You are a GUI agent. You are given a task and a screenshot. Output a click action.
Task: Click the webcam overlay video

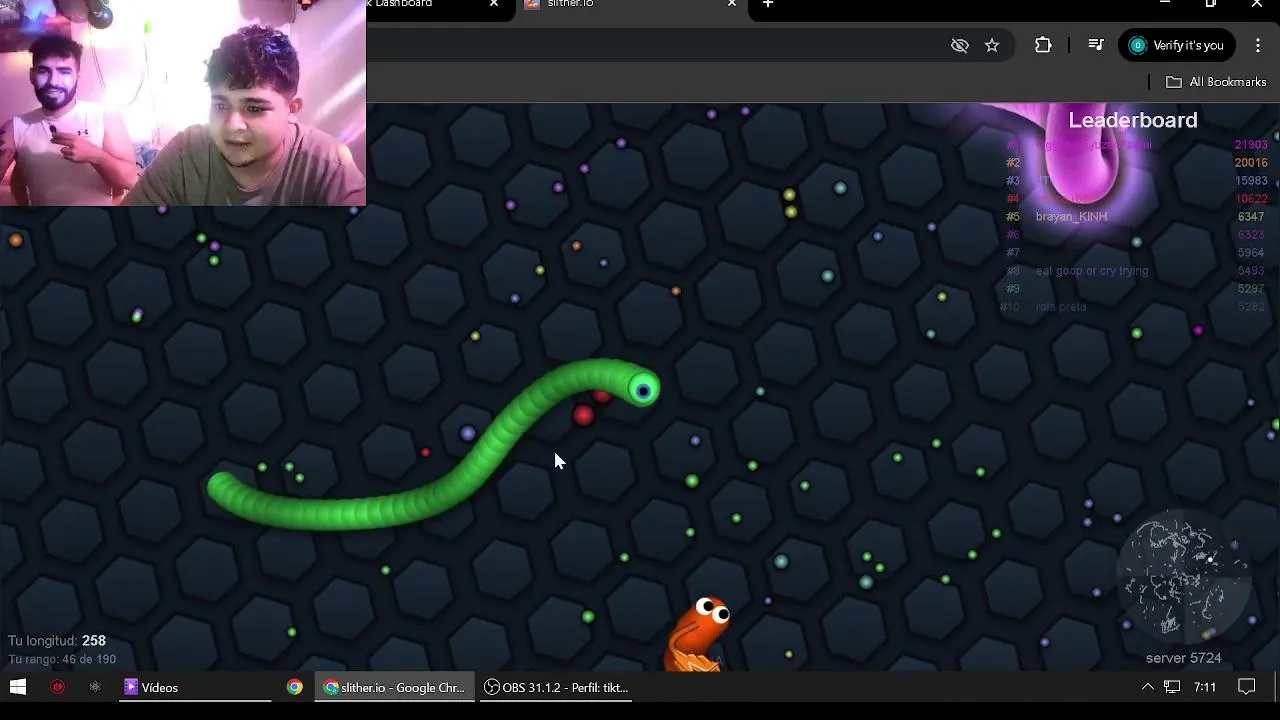click(x=183, y=103)
